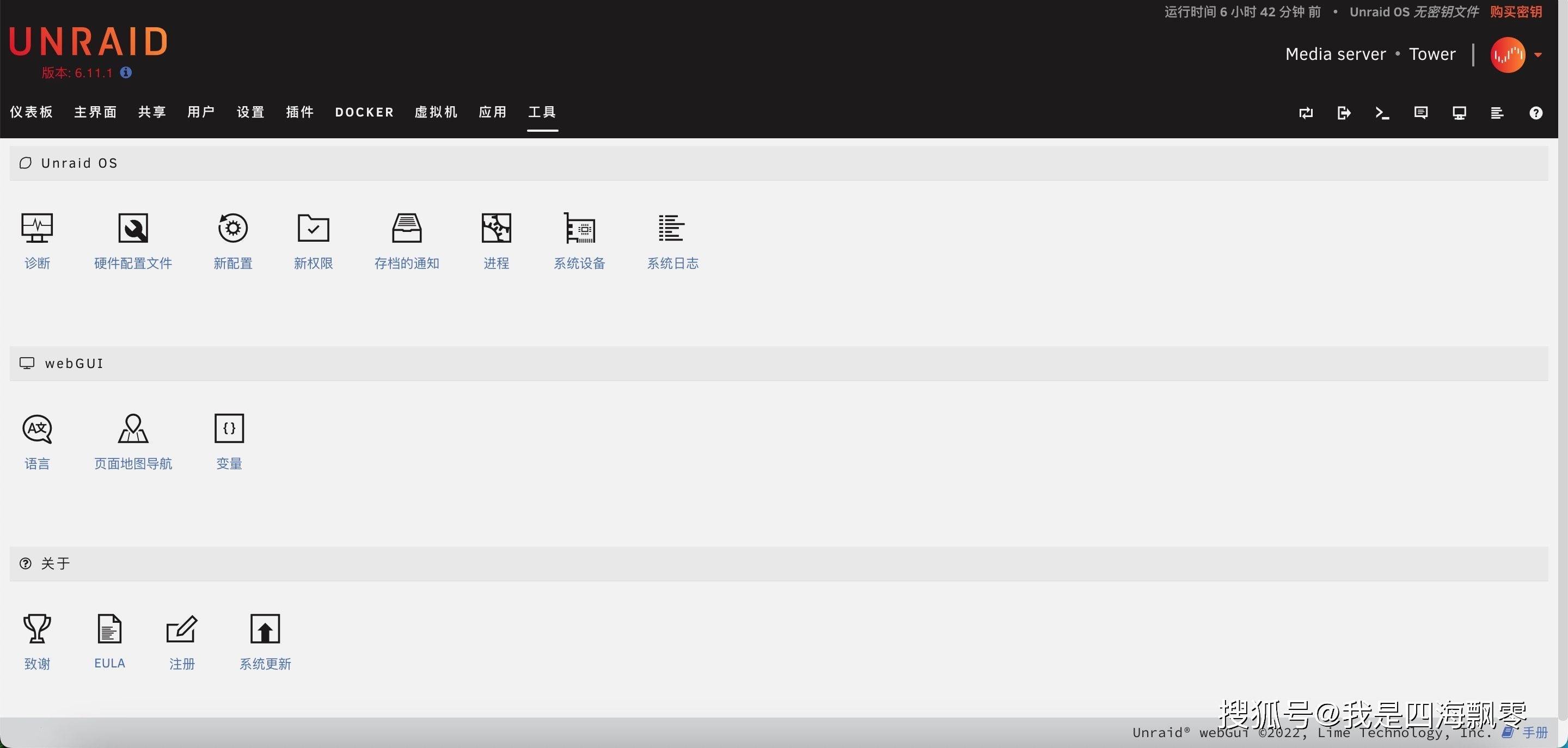Go to the 共享 shares tab

click(152, 112)
